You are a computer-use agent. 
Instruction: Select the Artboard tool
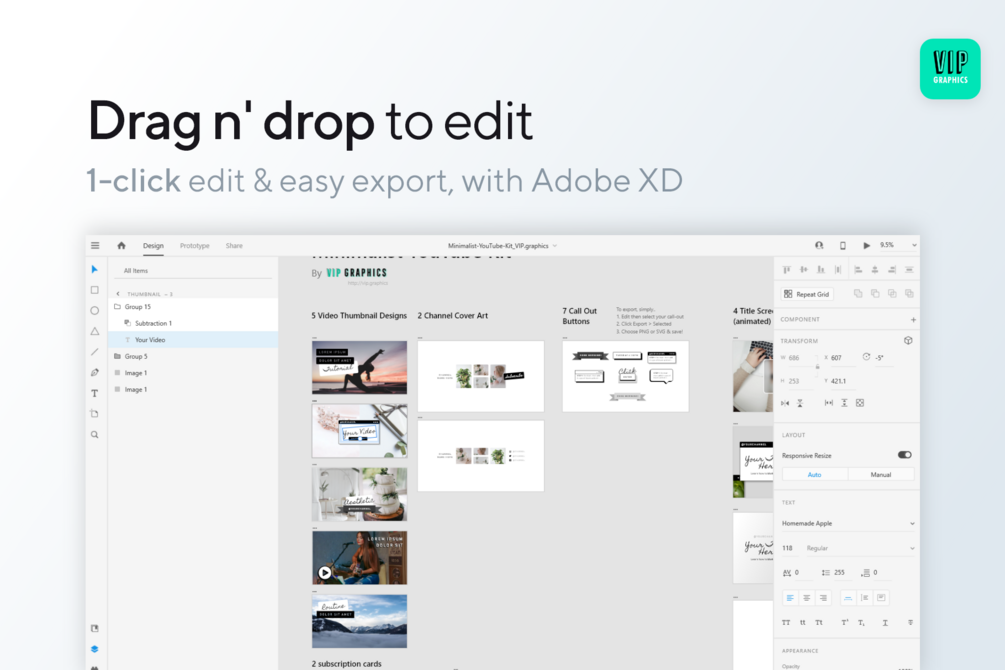[95, 414]
